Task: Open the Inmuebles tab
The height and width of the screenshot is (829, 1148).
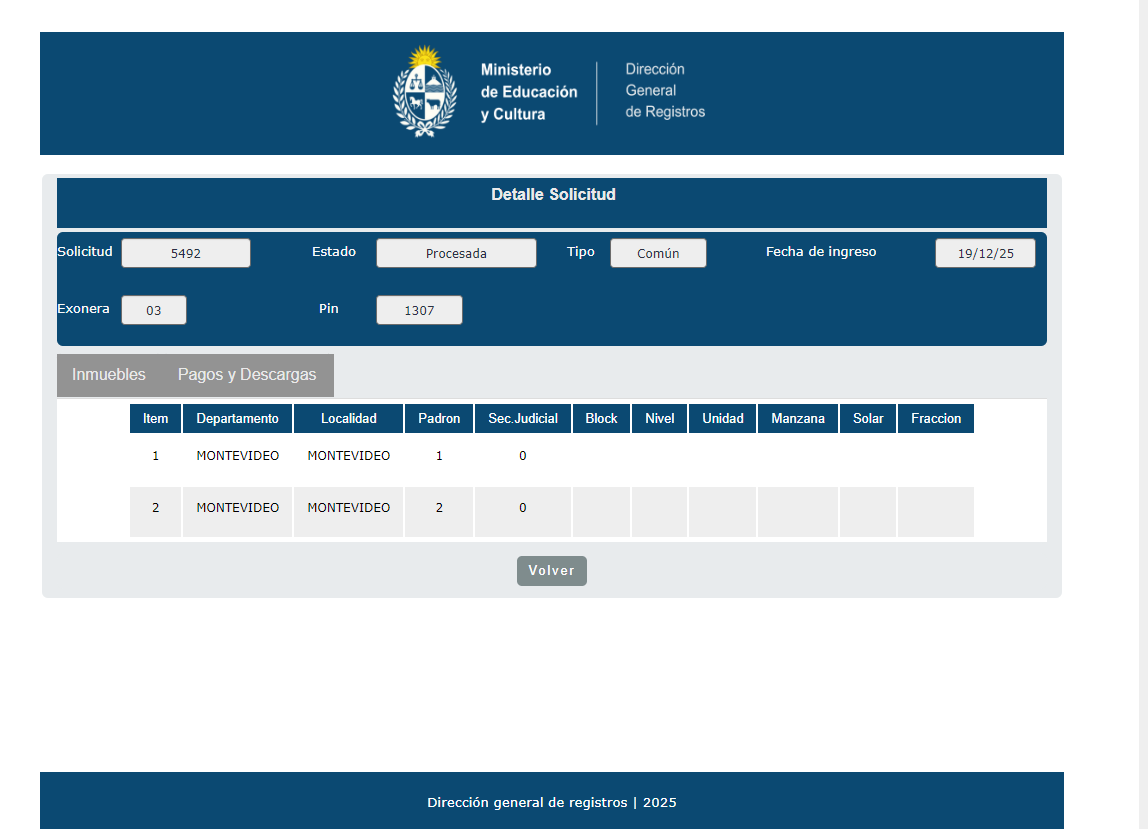Action: 109,375
